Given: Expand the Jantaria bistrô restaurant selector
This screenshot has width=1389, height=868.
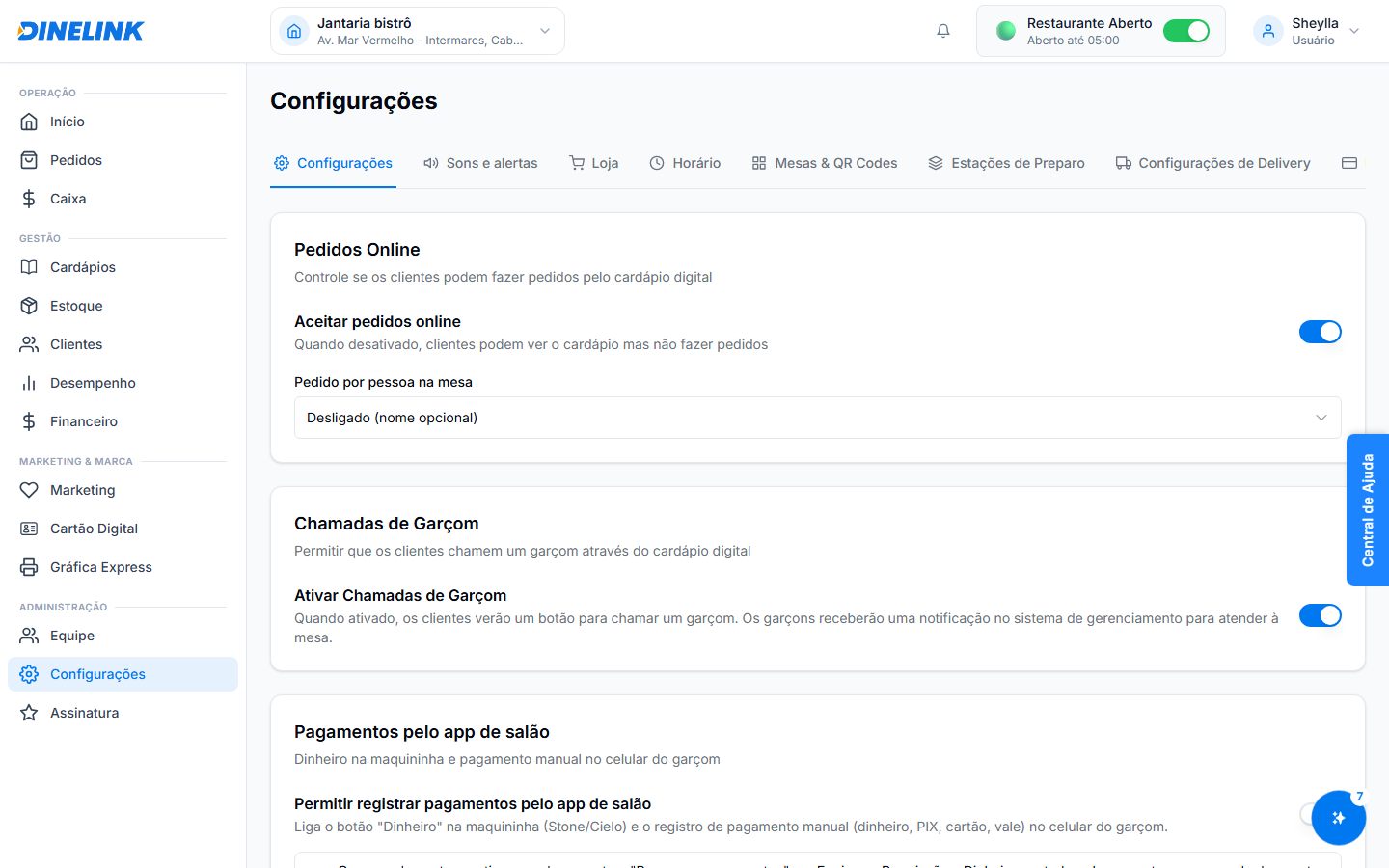Looking at the screenshot, I should tap(418, 31).
